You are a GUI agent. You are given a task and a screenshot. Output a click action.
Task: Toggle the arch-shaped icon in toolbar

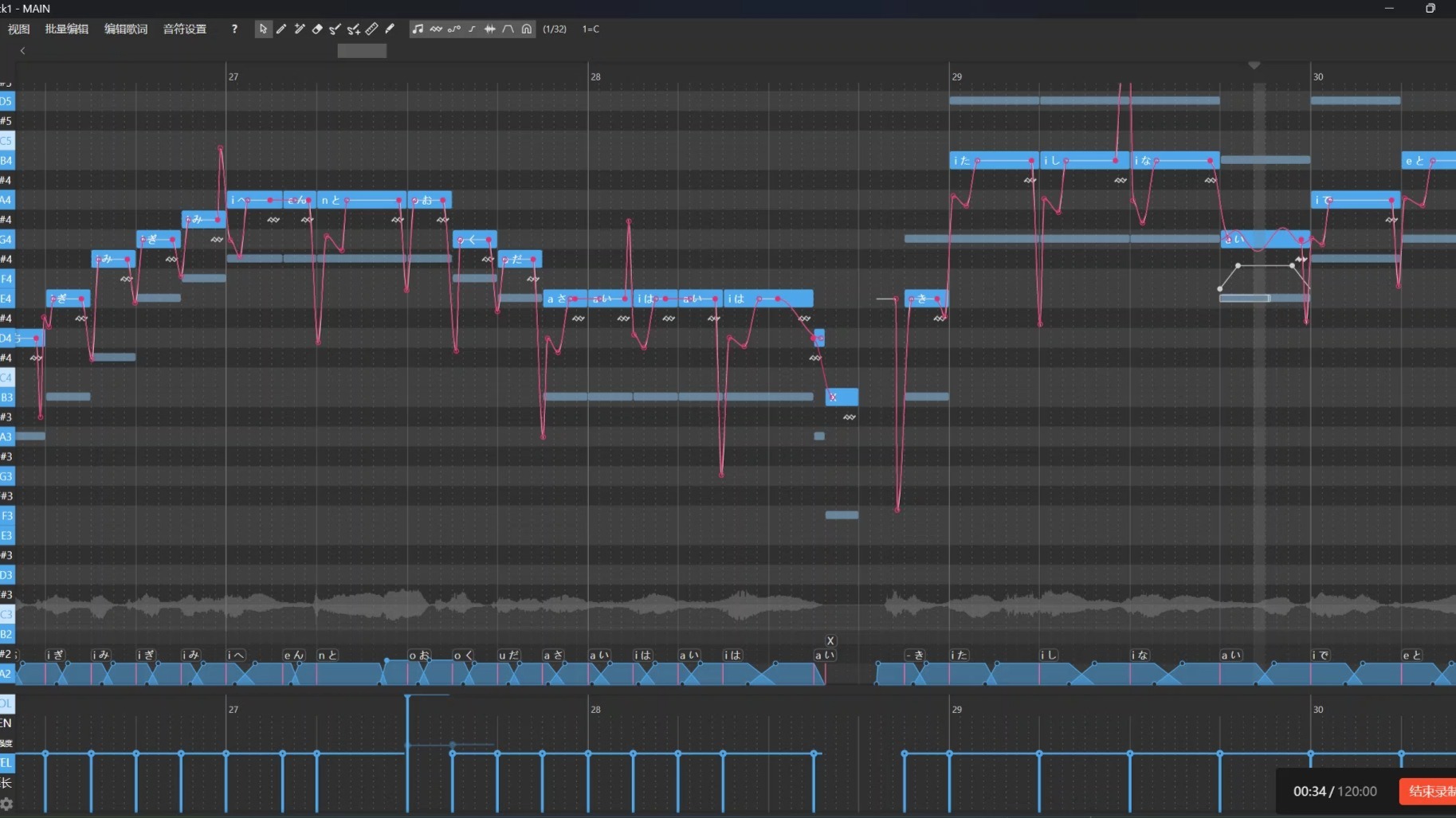tap(527, 29)
